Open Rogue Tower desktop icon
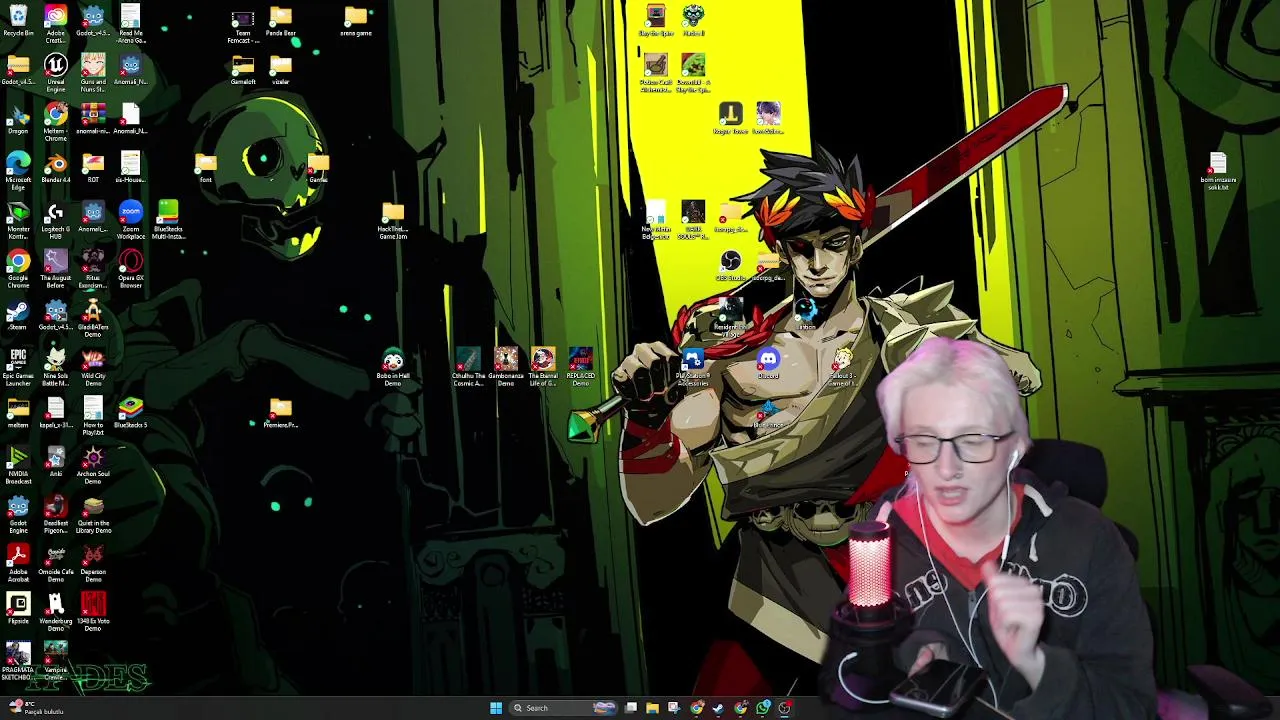 point(731,118)
